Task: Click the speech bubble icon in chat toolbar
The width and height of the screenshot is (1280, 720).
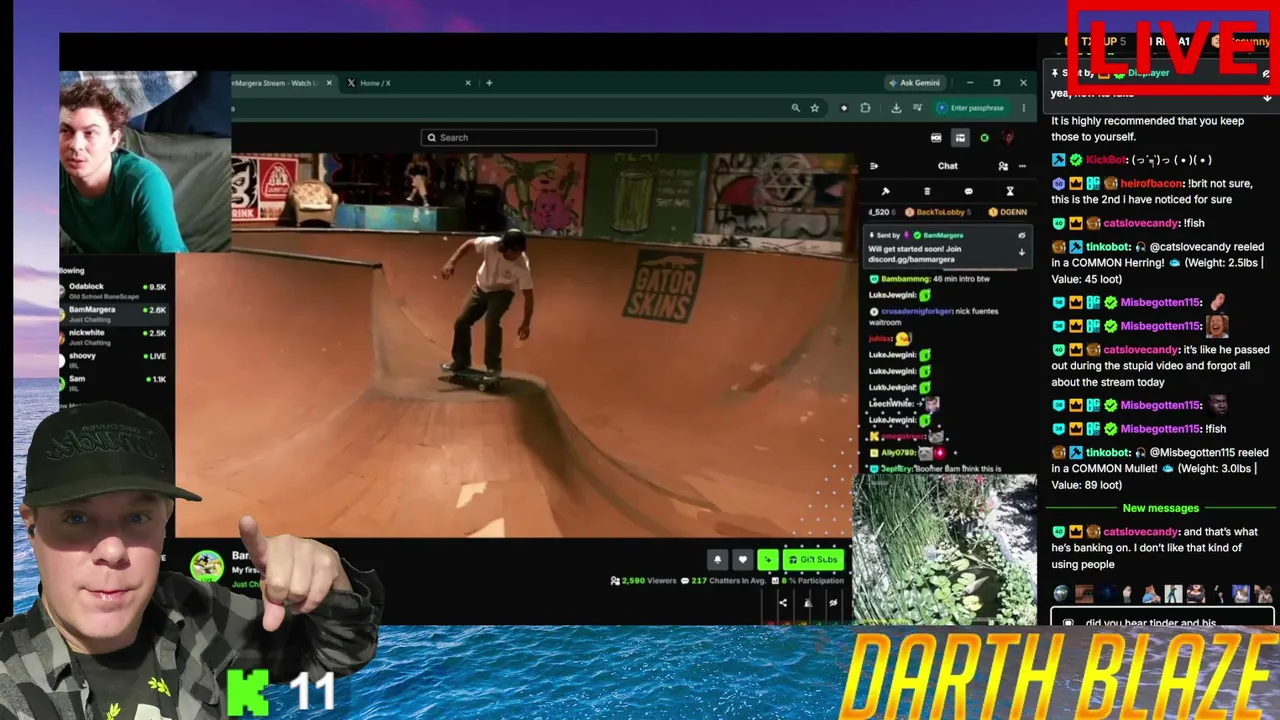Action: tap(968, 191)
